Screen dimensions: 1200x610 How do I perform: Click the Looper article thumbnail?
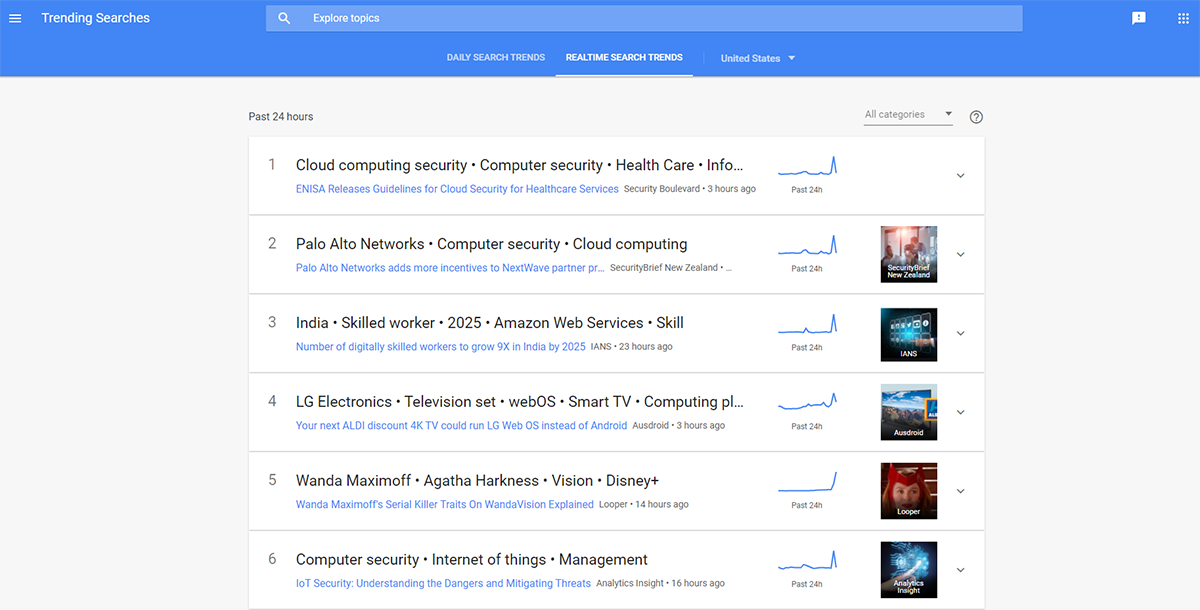908,490
